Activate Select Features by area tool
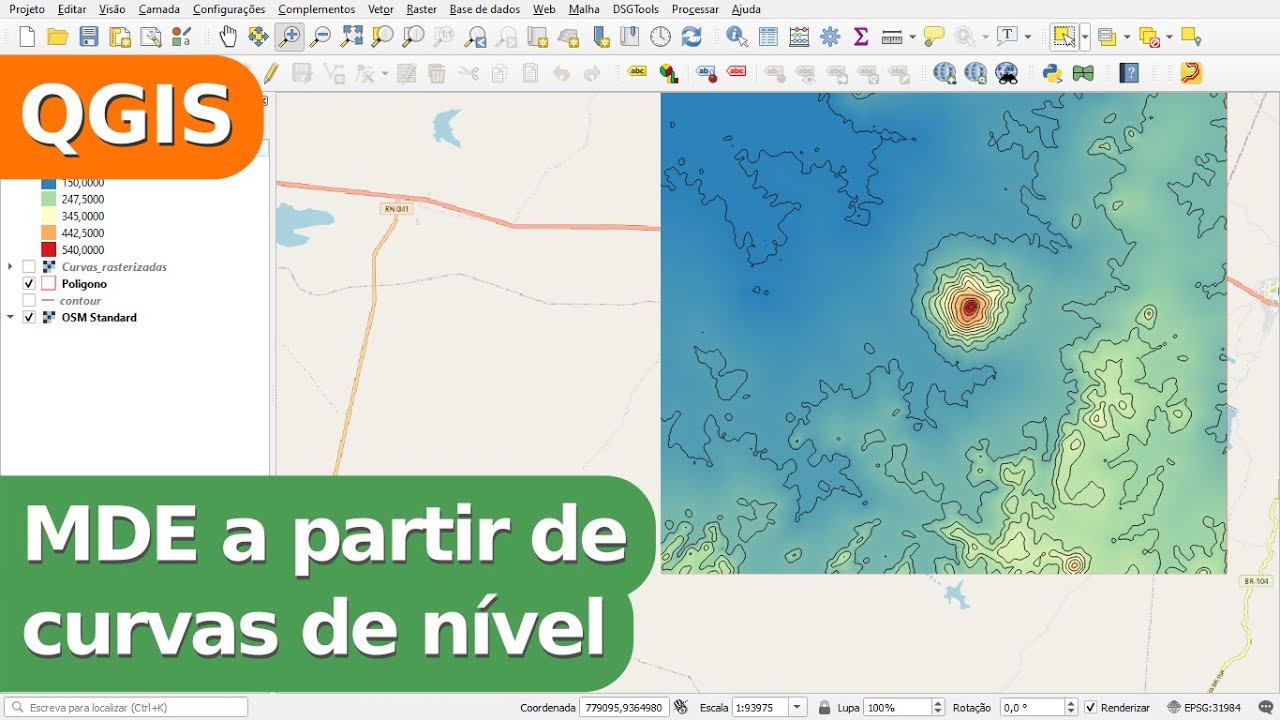This screenshot has height=720, width=1280. [x=1064, y=38]
